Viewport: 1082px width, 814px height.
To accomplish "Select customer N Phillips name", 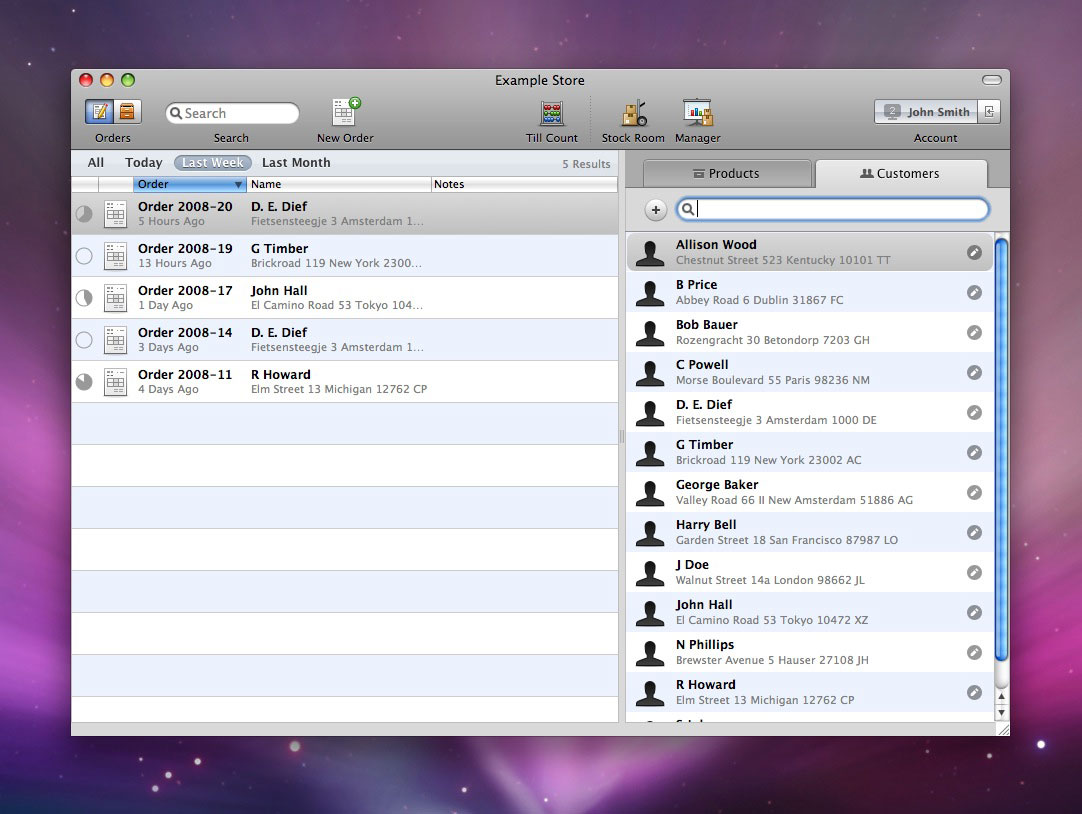I will [x=705, y=645].
